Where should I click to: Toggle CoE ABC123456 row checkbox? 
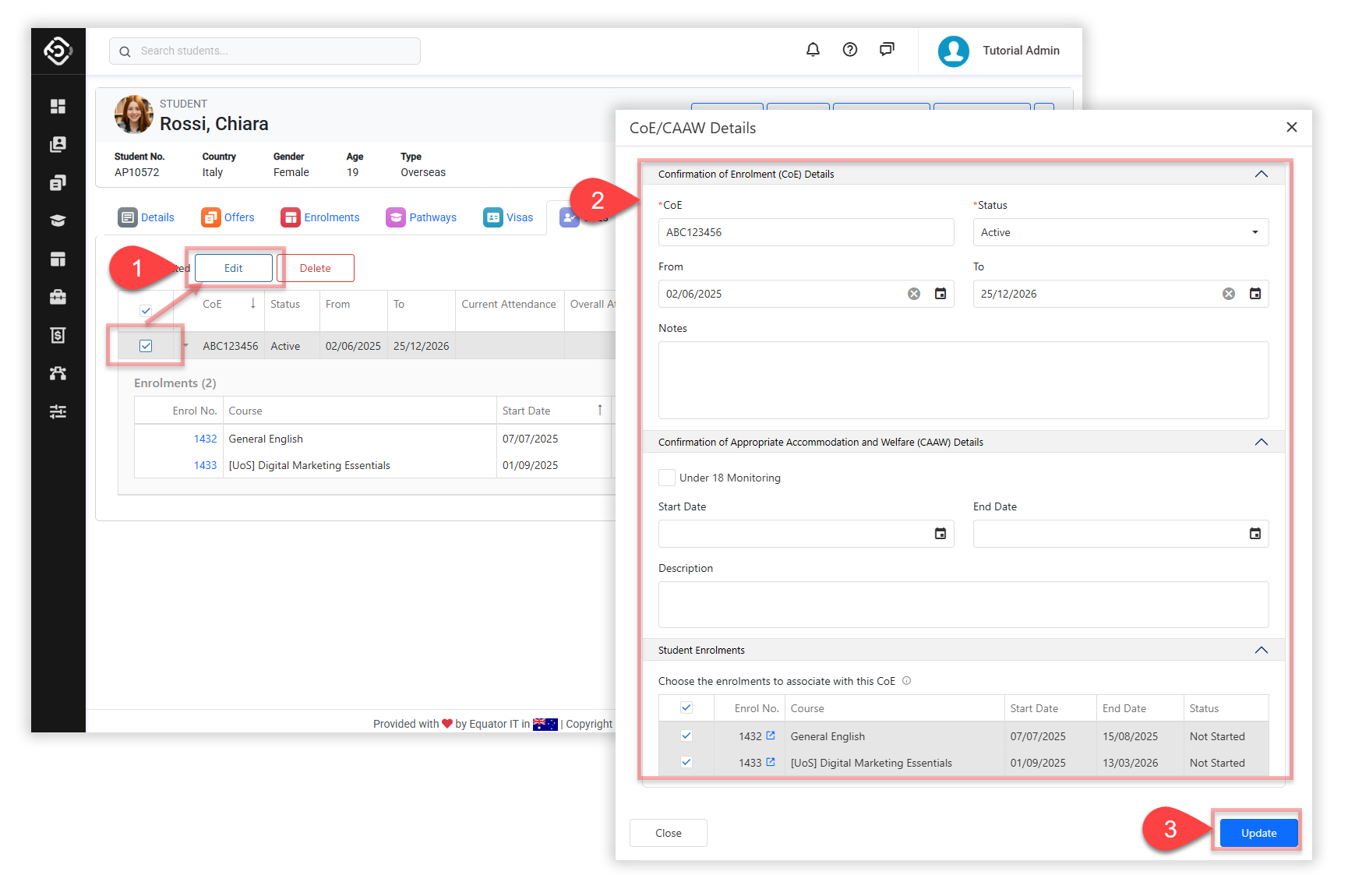pyautogui.click(x=146, y=346)
